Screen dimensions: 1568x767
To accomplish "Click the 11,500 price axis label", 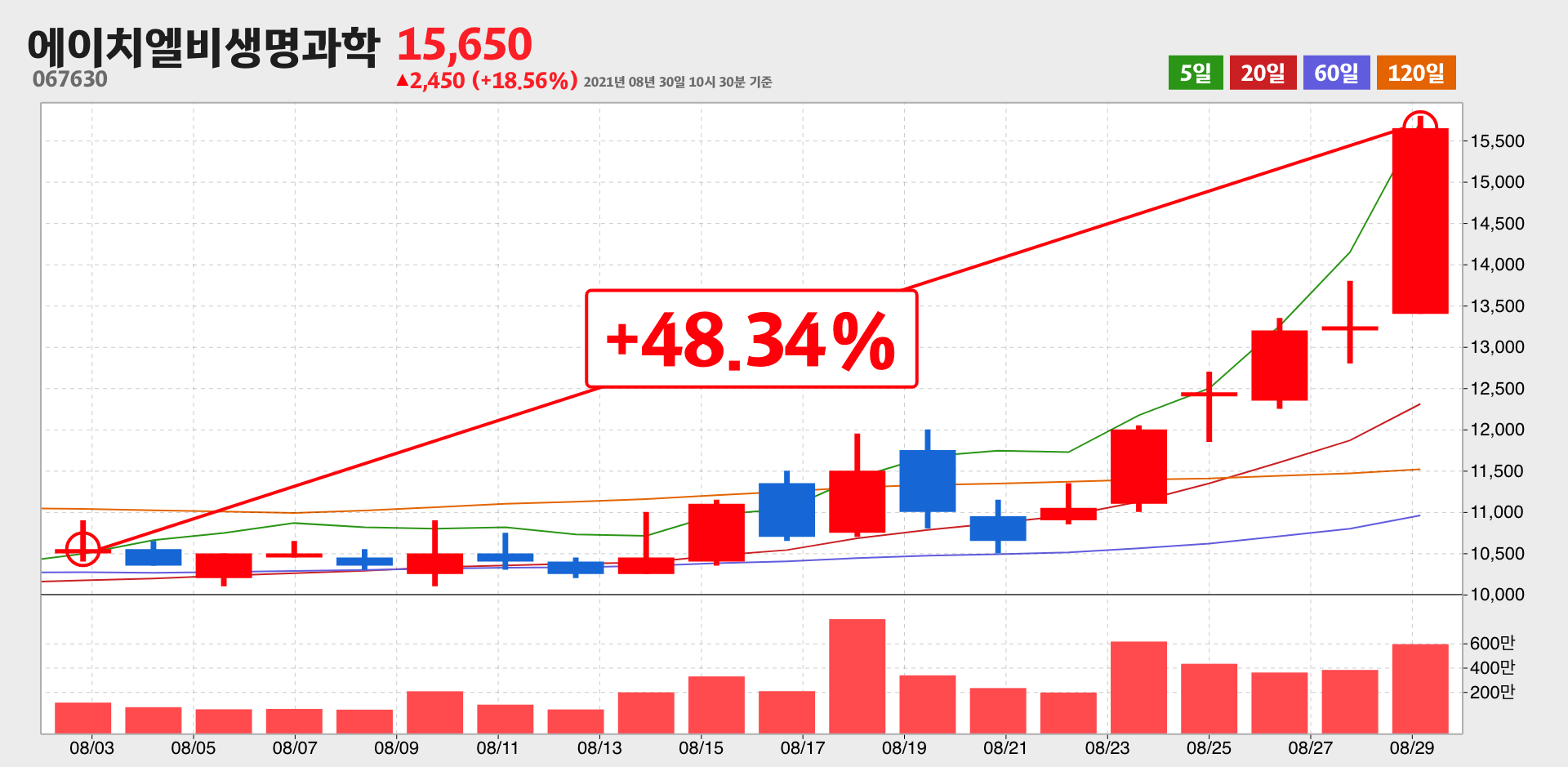I will [1498, 471].
